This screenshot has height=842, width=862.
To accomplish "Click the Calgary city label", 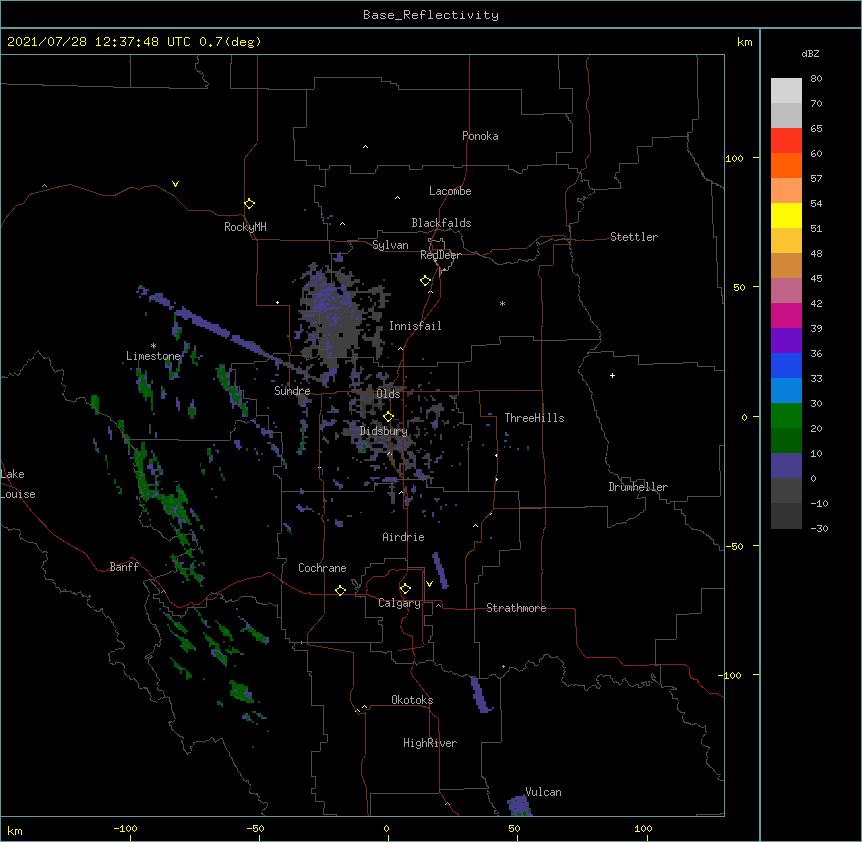I will pos(400,603).
